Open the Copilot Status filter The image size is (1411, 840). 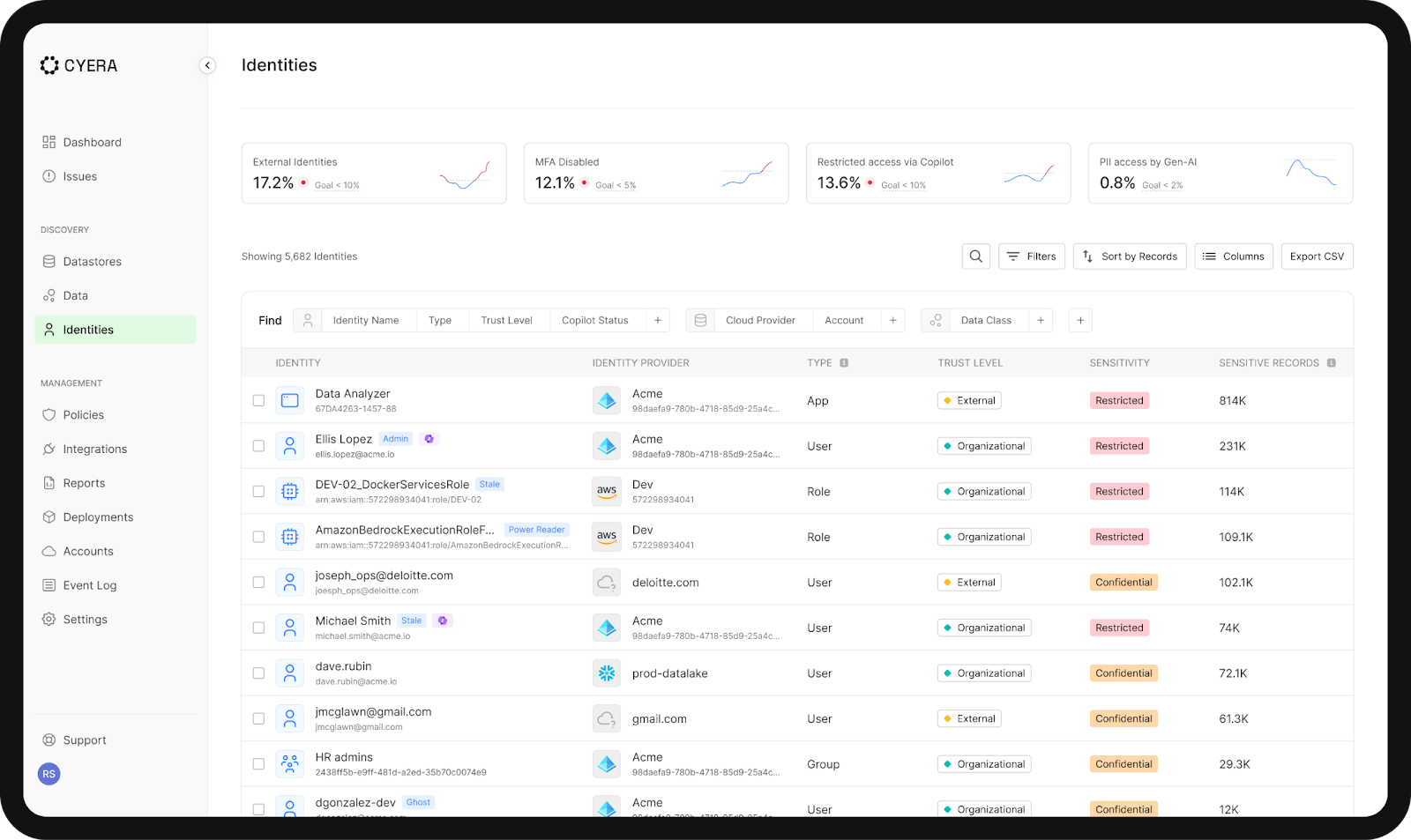click(595, 320)
